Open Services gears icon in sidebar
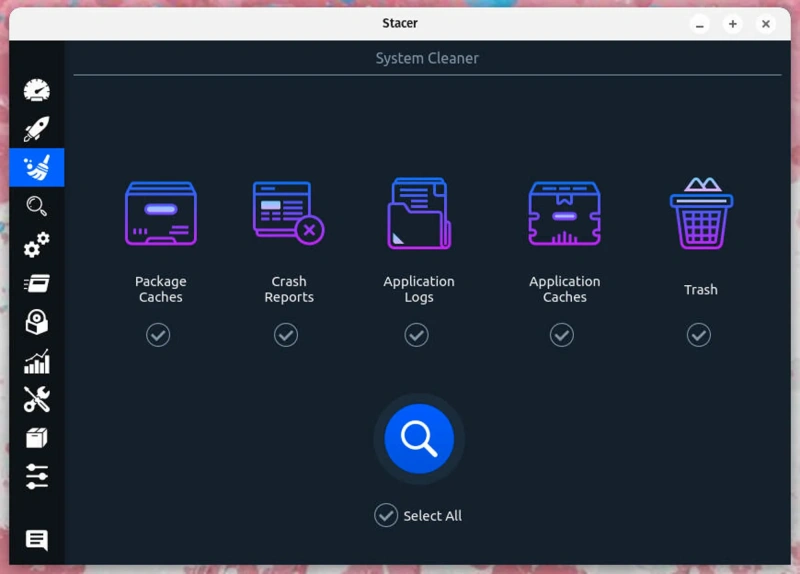The width and height of the screenshot is (800, 574). coord(37,245)
